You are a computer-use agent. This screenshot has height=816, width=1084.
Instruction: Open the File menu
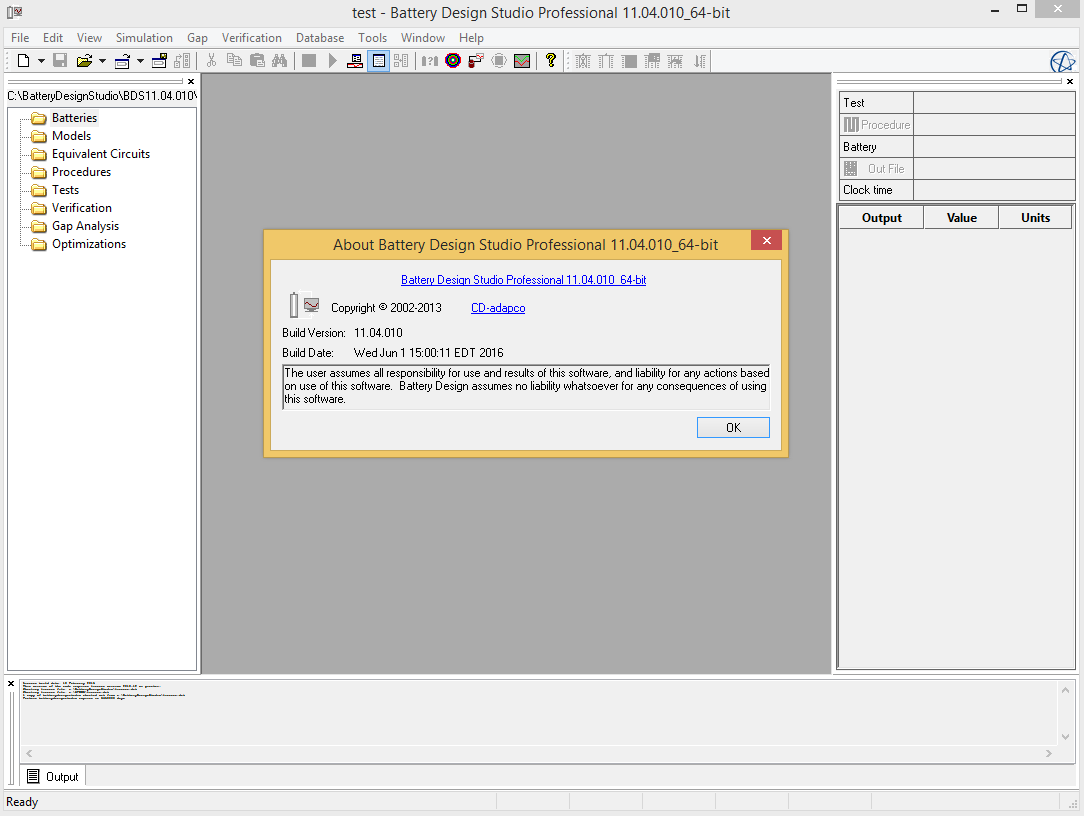coord(20,38)
